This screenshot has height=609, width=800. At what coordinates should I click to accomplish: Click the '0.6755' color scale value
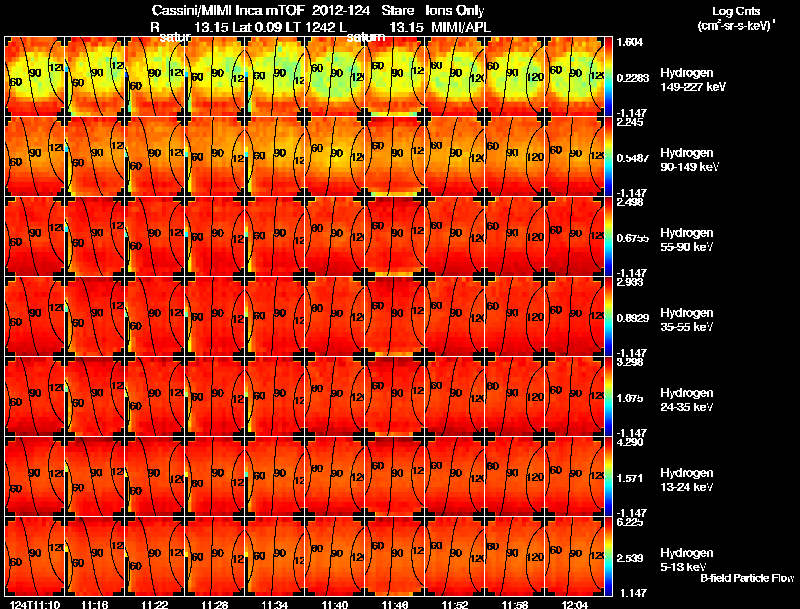(633, 238)
